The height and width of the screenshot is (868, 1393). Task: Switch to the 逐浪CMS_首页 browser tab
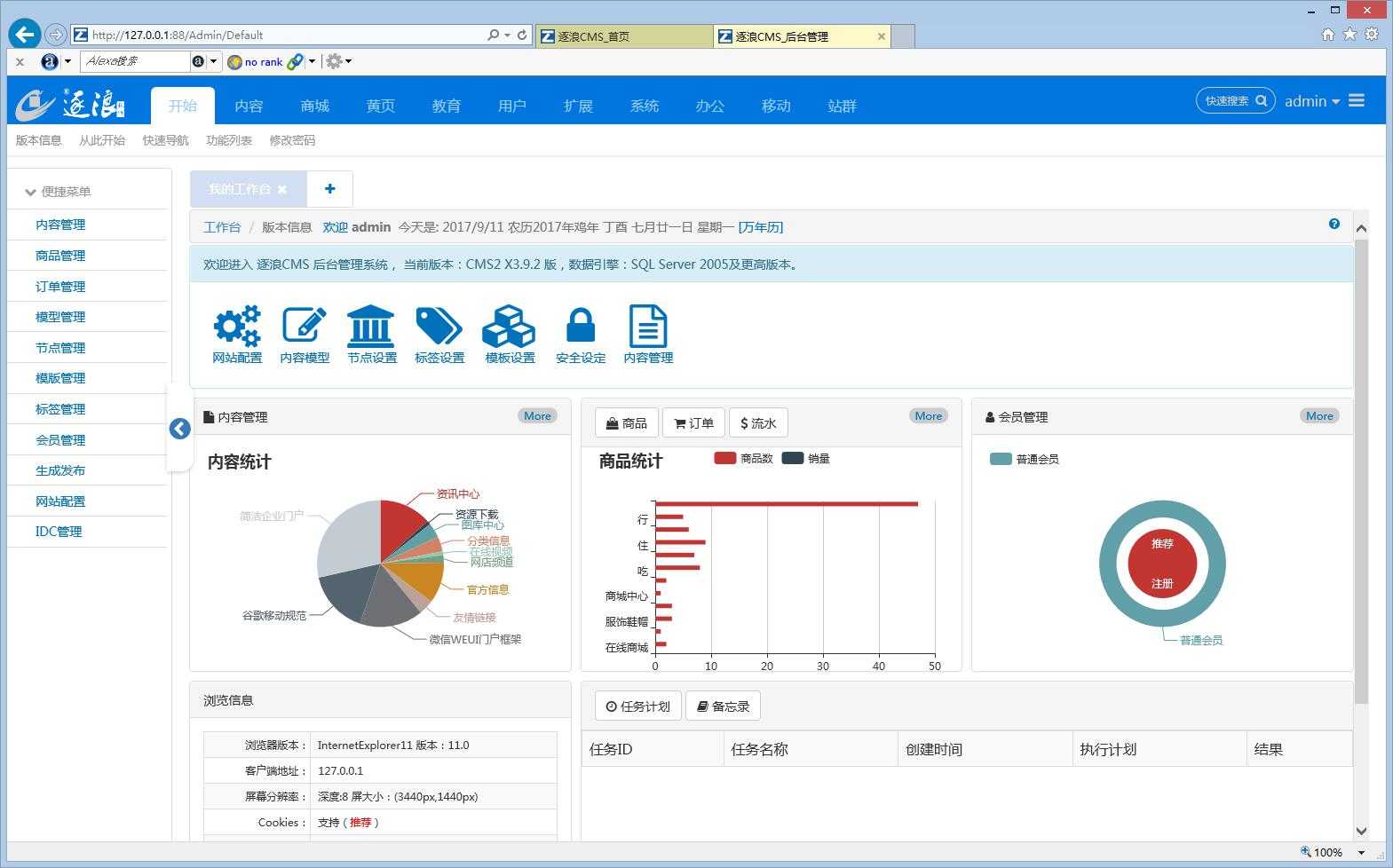coord(623,36)
